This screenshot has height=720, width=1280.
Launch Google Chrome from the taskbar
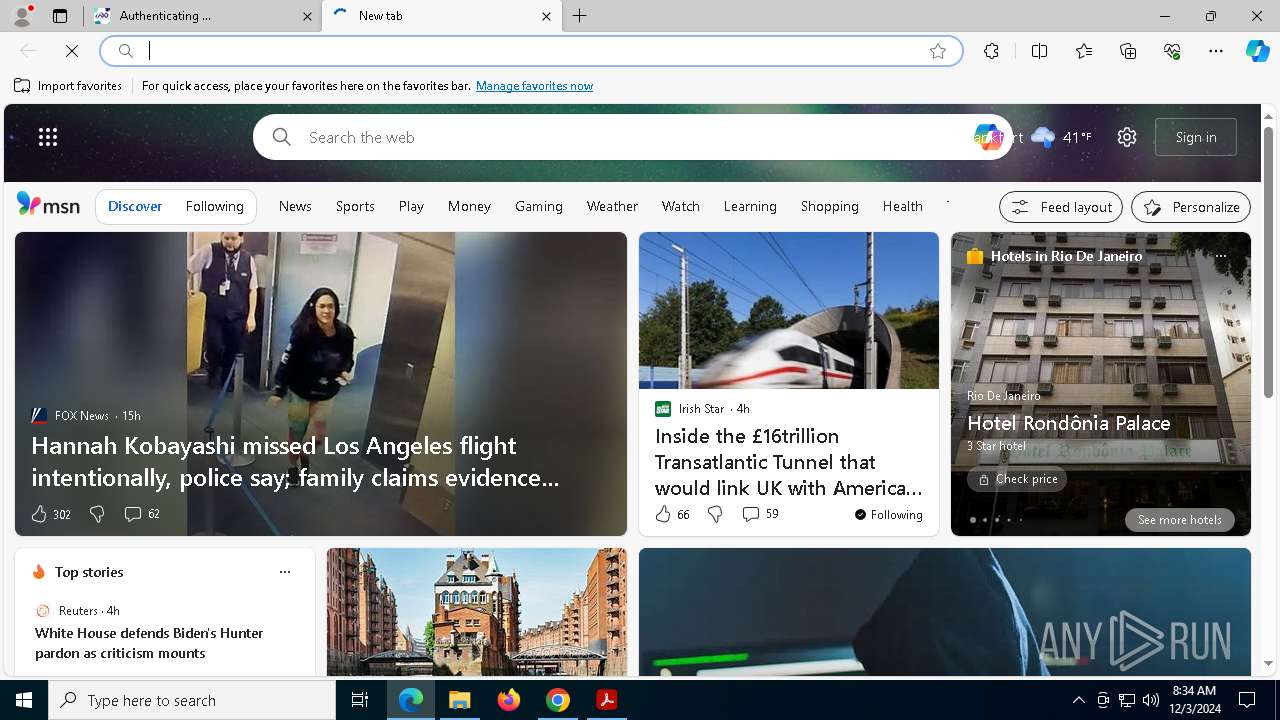click(x=558, y=700)
